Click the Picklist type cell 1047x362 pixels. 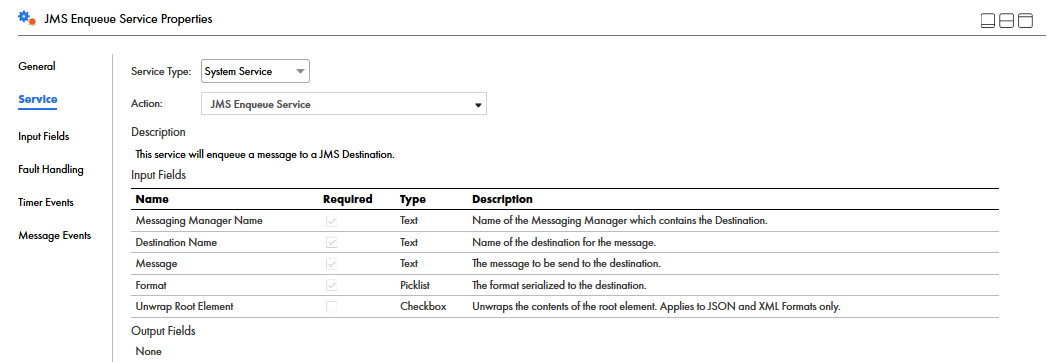(x=415, y=285)
